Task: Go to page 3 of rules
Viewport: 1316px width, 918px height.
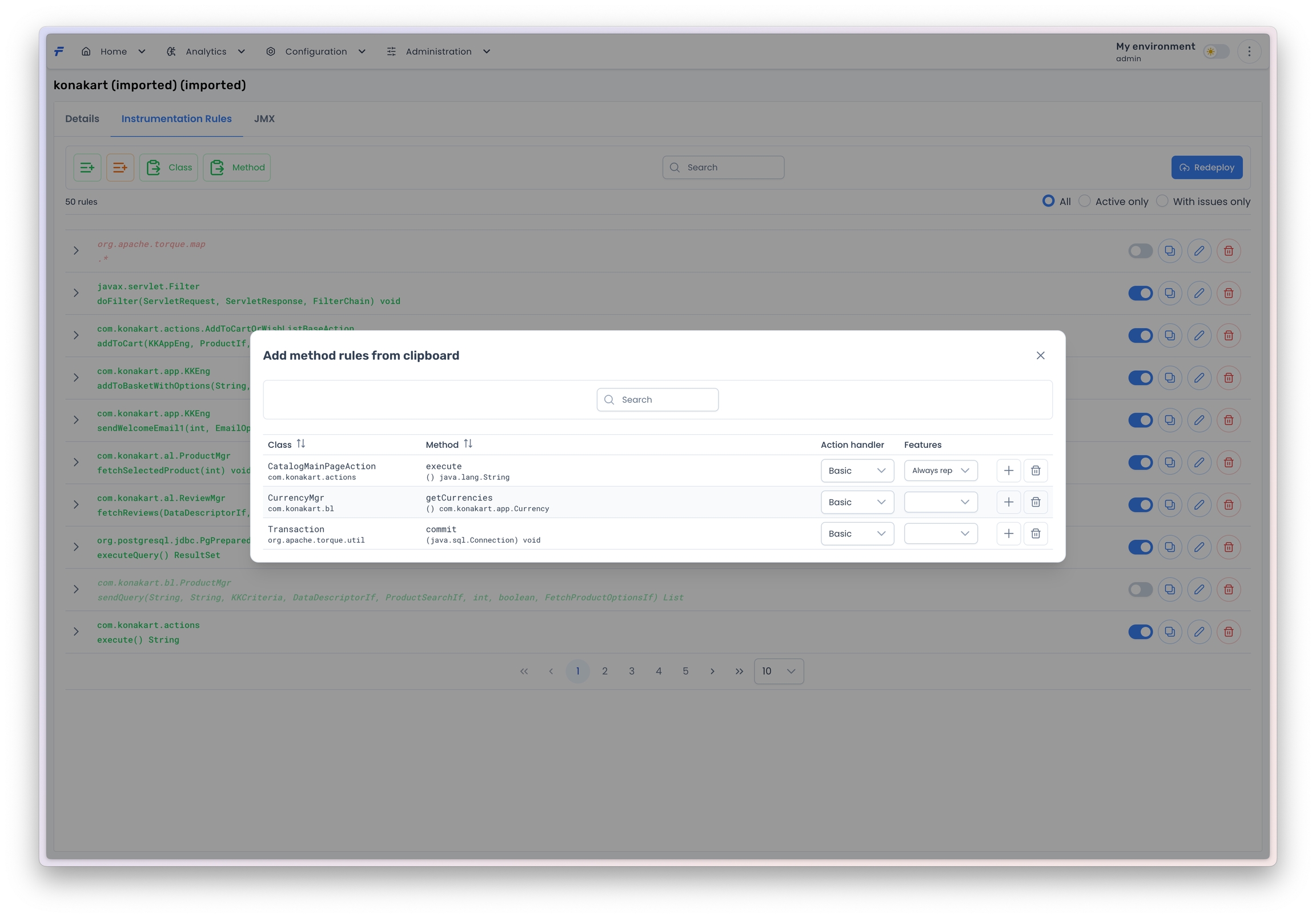Action: [631, 671]
